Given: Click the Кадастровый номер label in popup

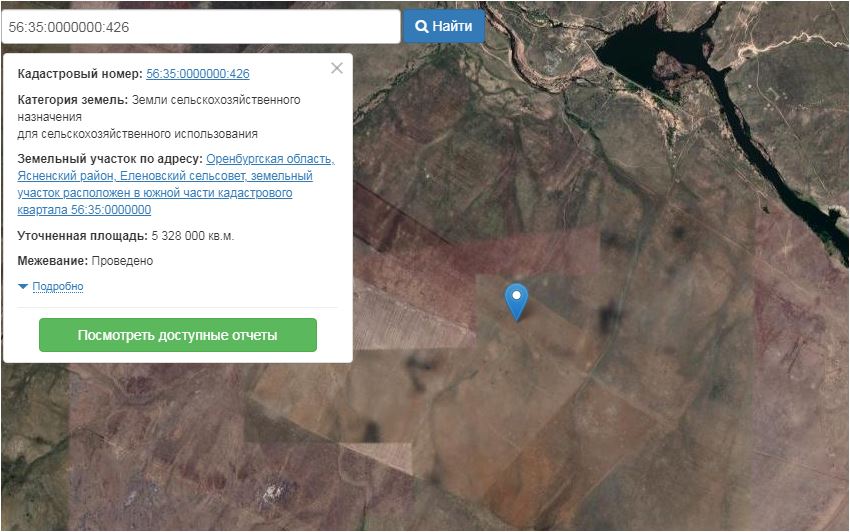Looking at the screenshot, I should pos(80,74).
